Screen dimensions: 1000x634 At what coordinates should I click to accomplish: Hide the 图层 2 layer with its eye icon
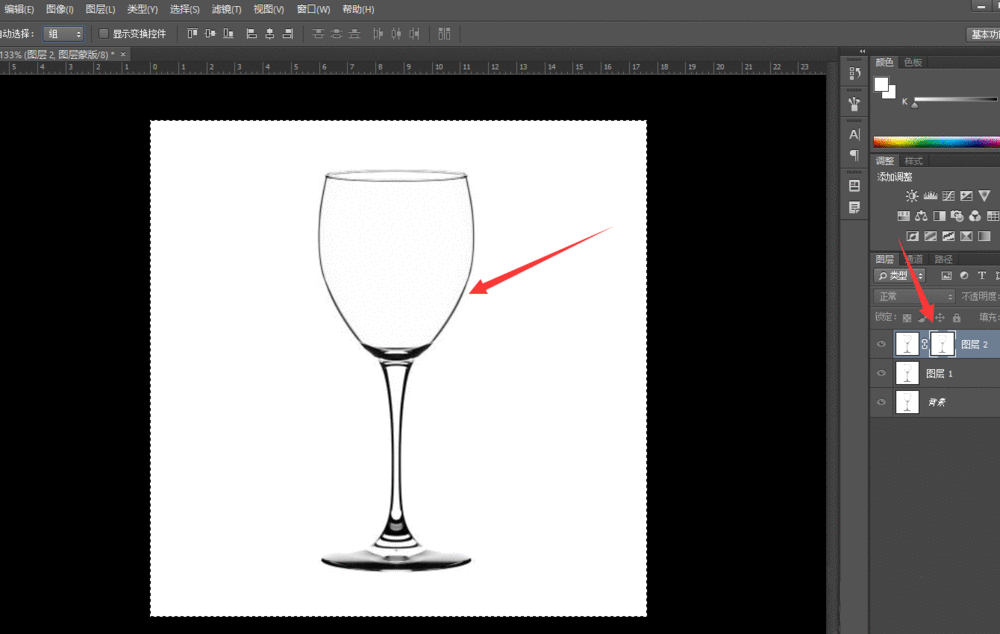[x=881, y=345]
